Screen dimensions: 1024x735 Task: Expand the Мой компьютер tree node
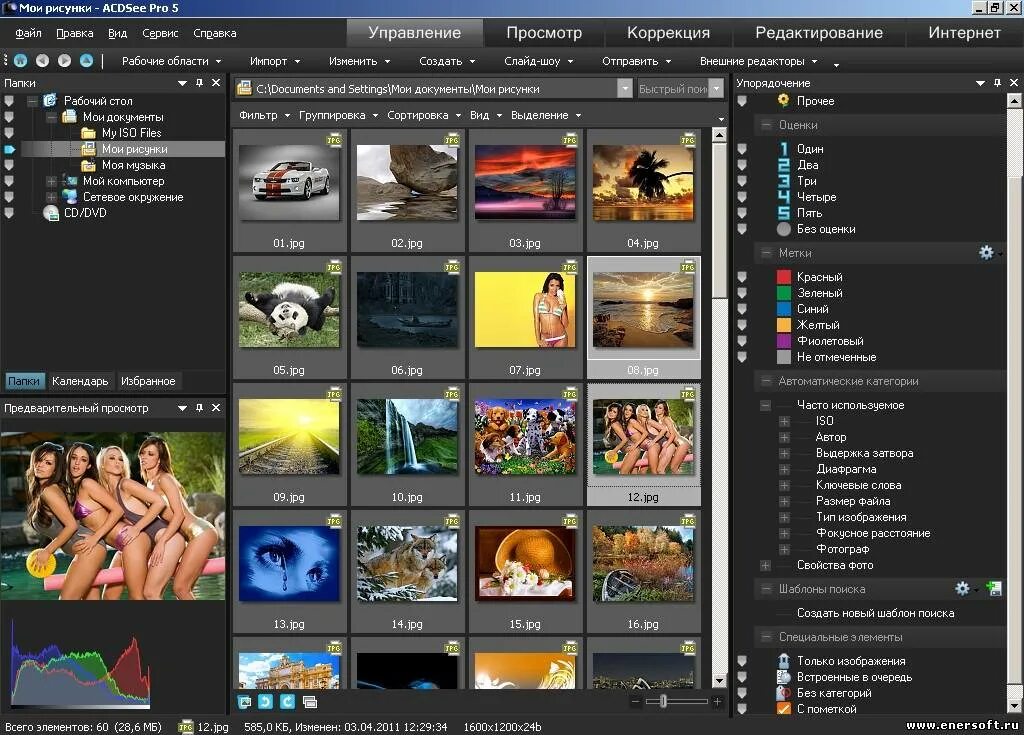tap(51, 181)
